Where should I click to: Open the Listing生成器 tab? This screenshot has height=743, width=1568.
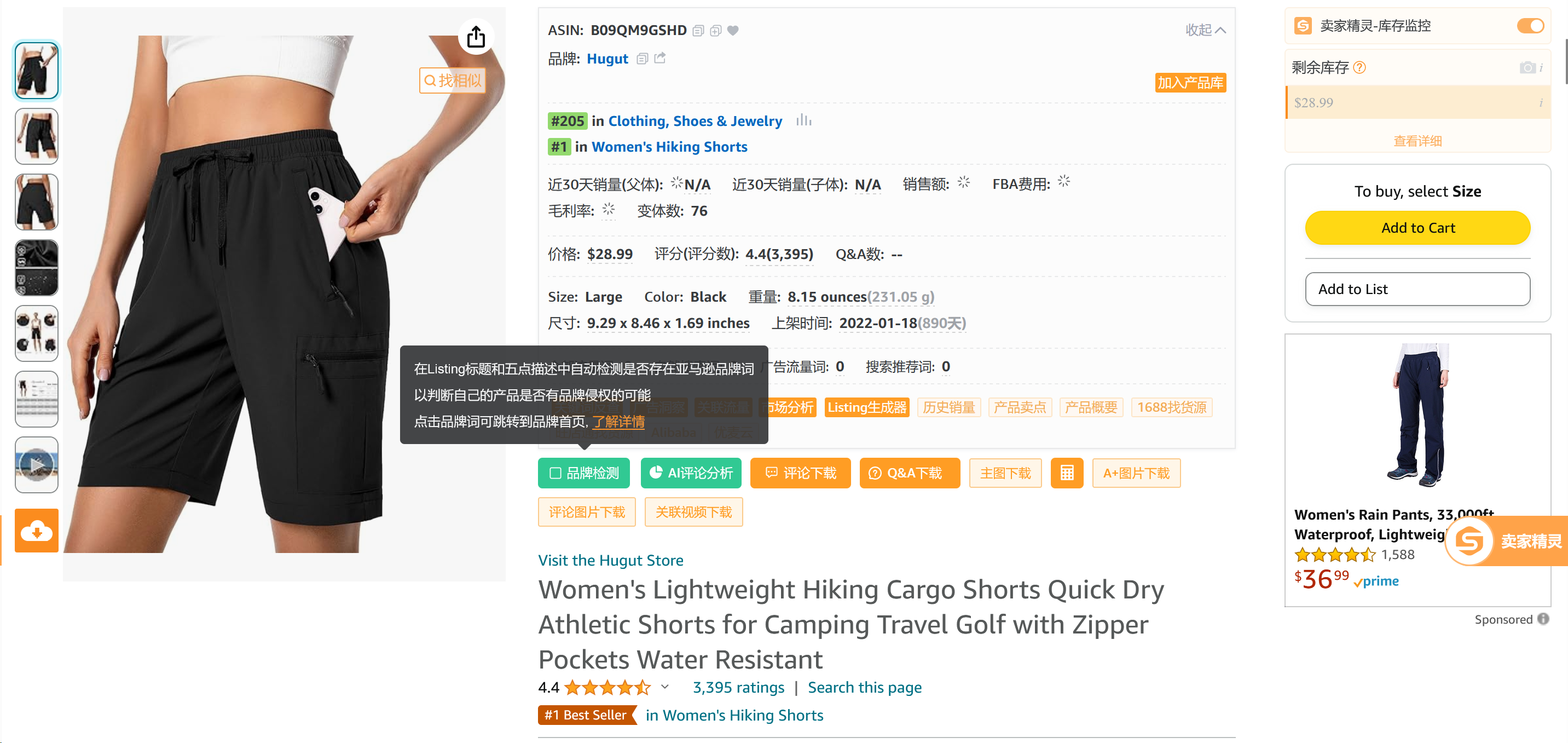(x=867, y=407)
